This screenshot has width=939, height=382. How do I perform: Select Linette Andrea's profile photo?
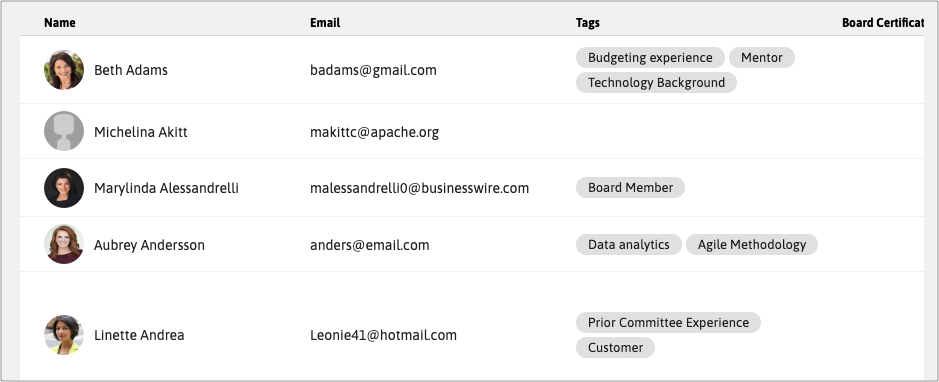coord(63,335)
